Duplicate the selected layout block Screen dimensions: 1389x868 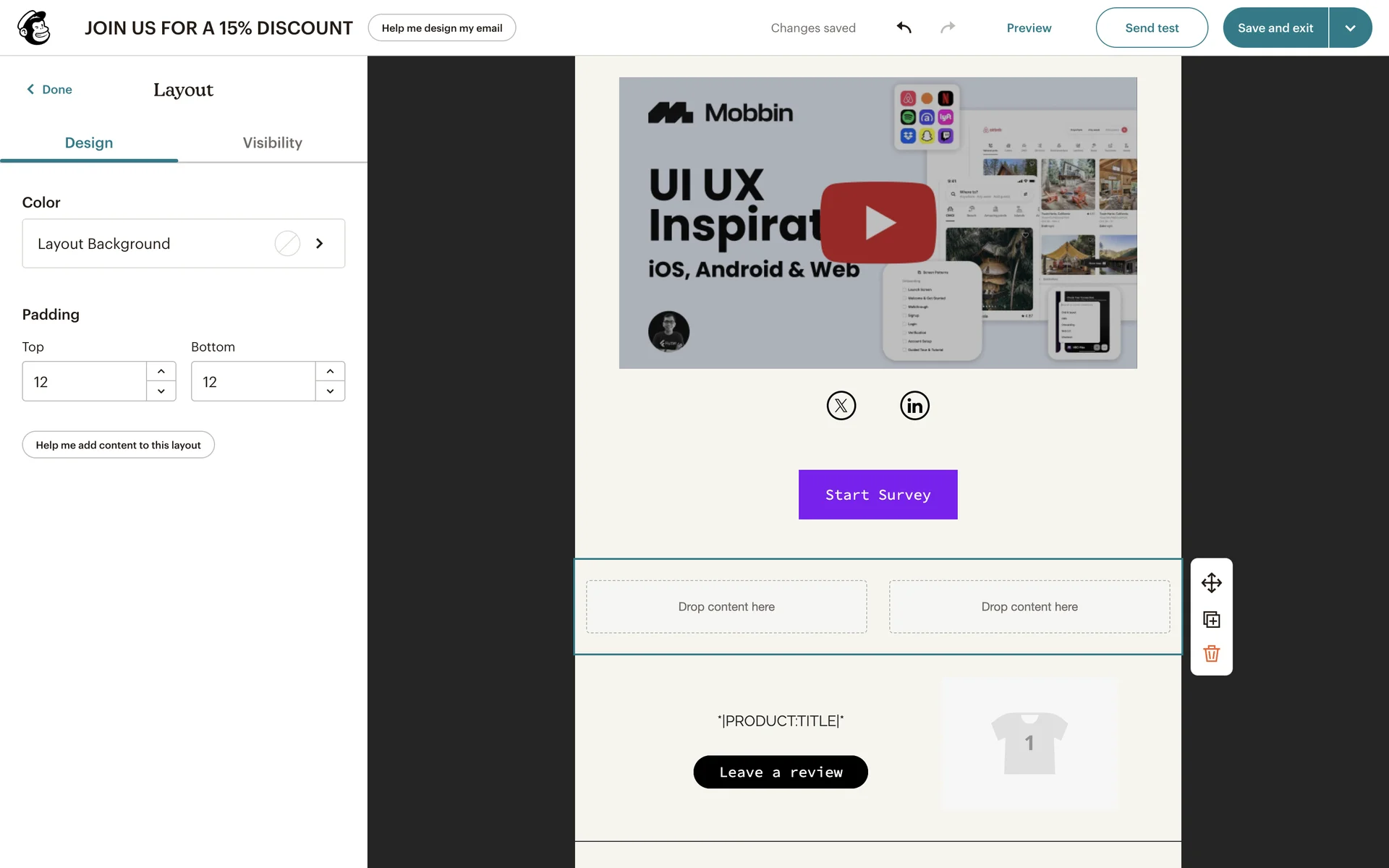pyautogui.click(x=1211, y=619)
